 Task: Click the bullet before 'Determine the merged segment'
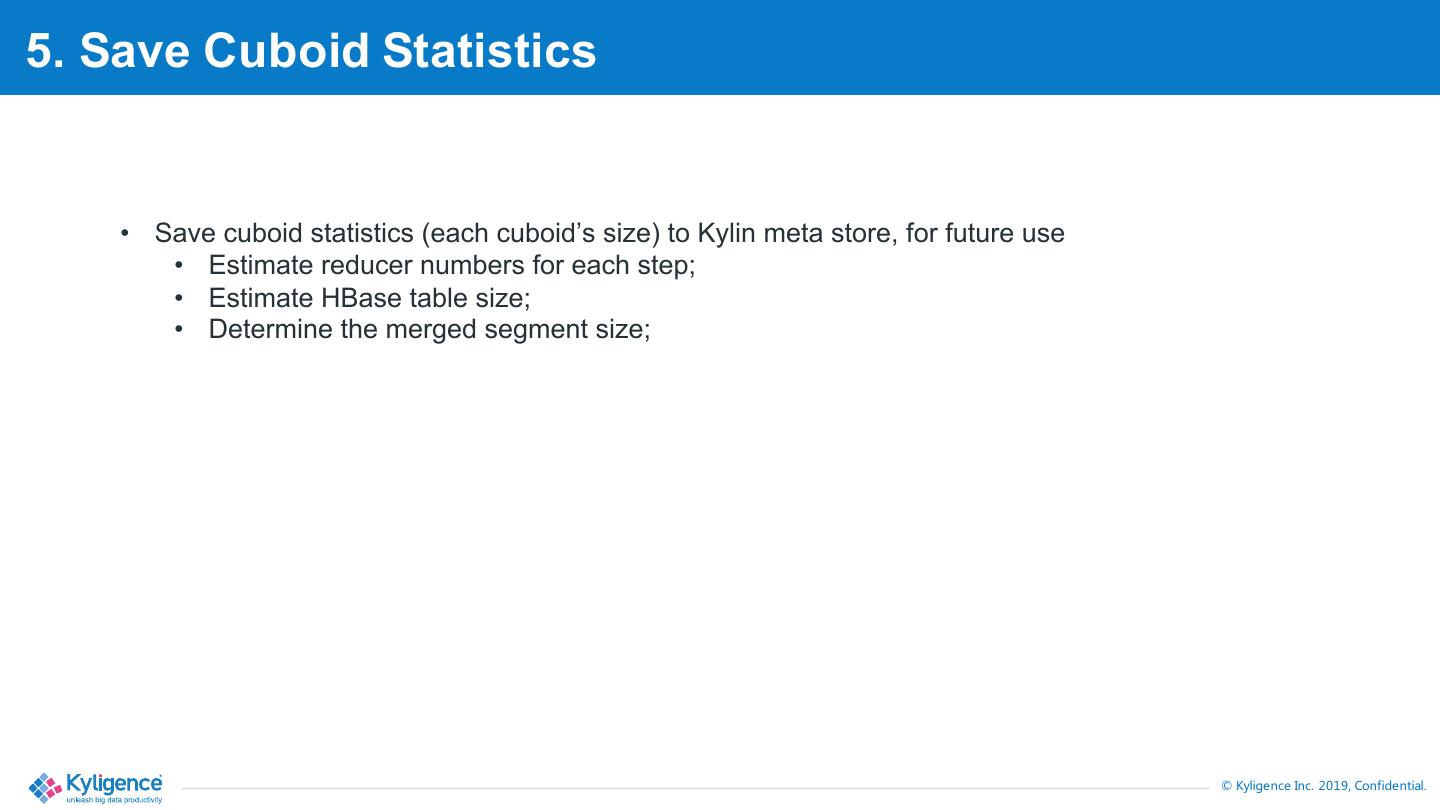point(179,330)
